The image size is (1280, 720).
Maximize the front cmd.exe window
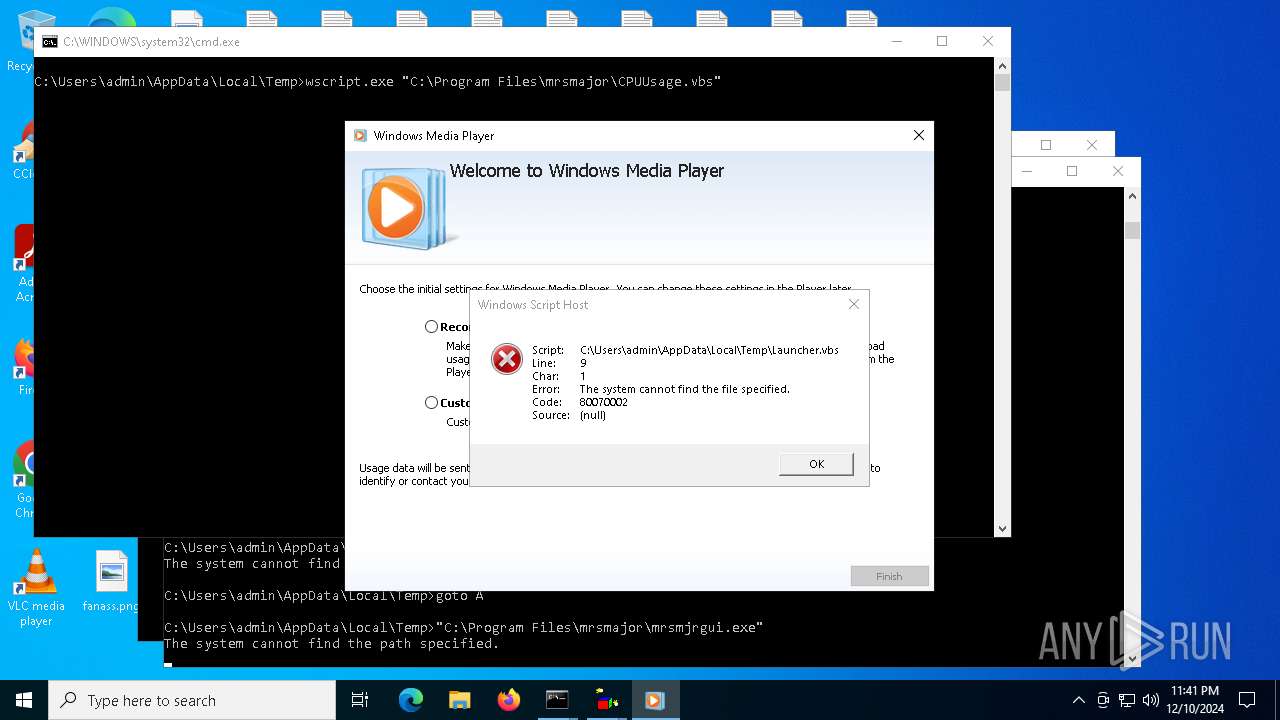(x=941, y=41)
